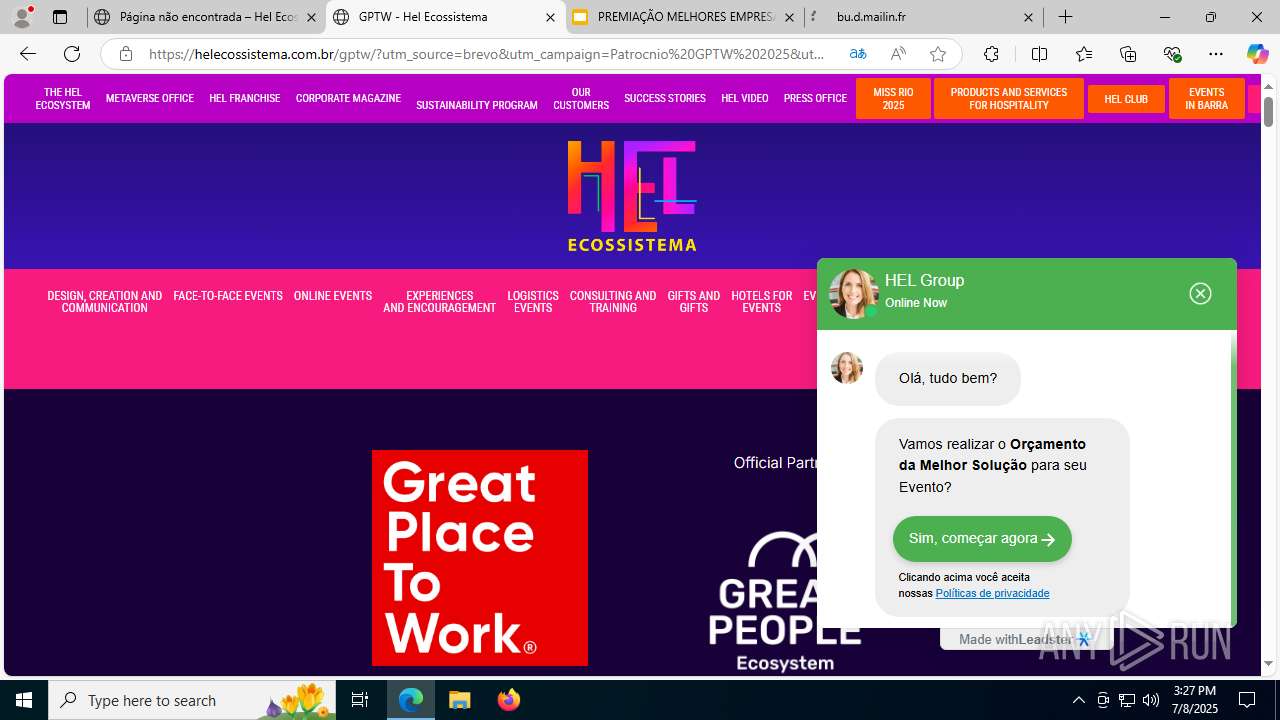Open site info lock icon in address bar
This screenshot has width=1280, height=720.
(x=125, y=54)
